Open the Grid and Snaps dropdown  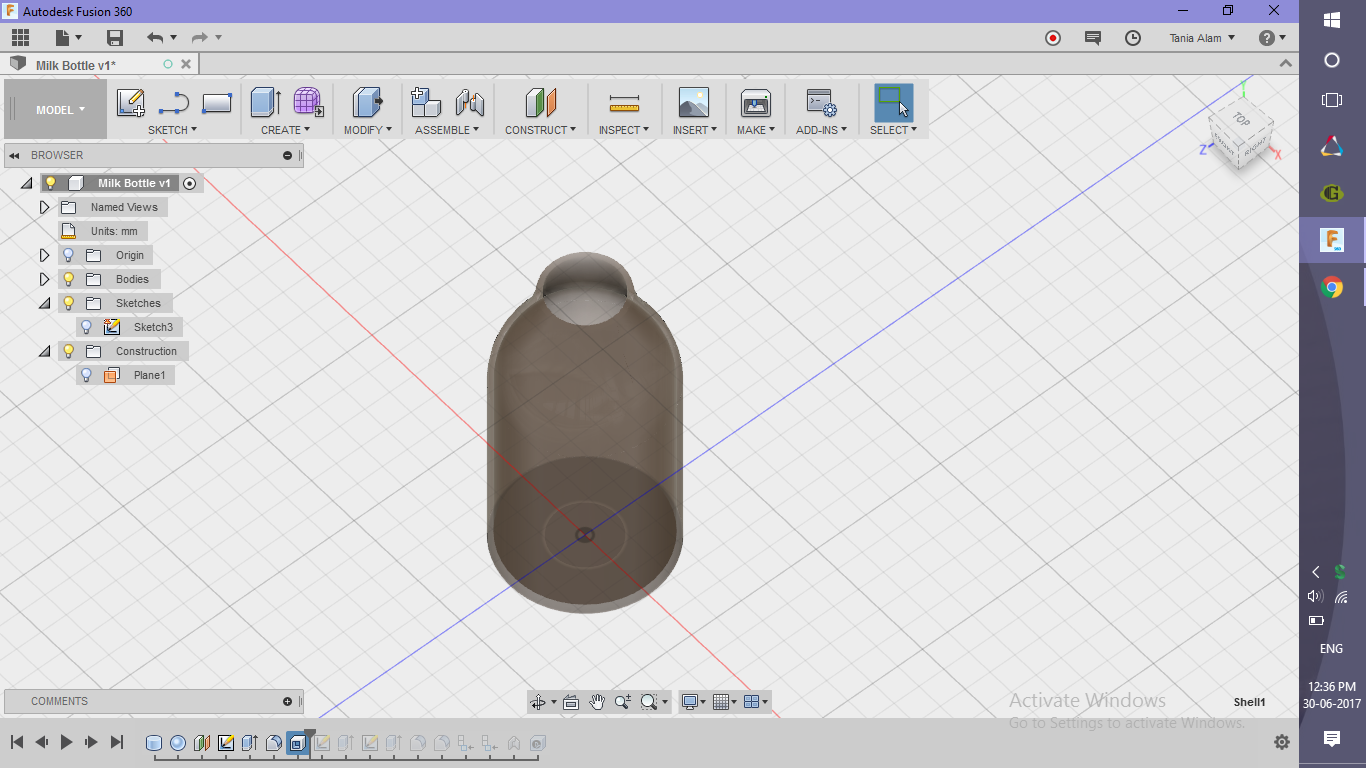(x=725, y=702)
